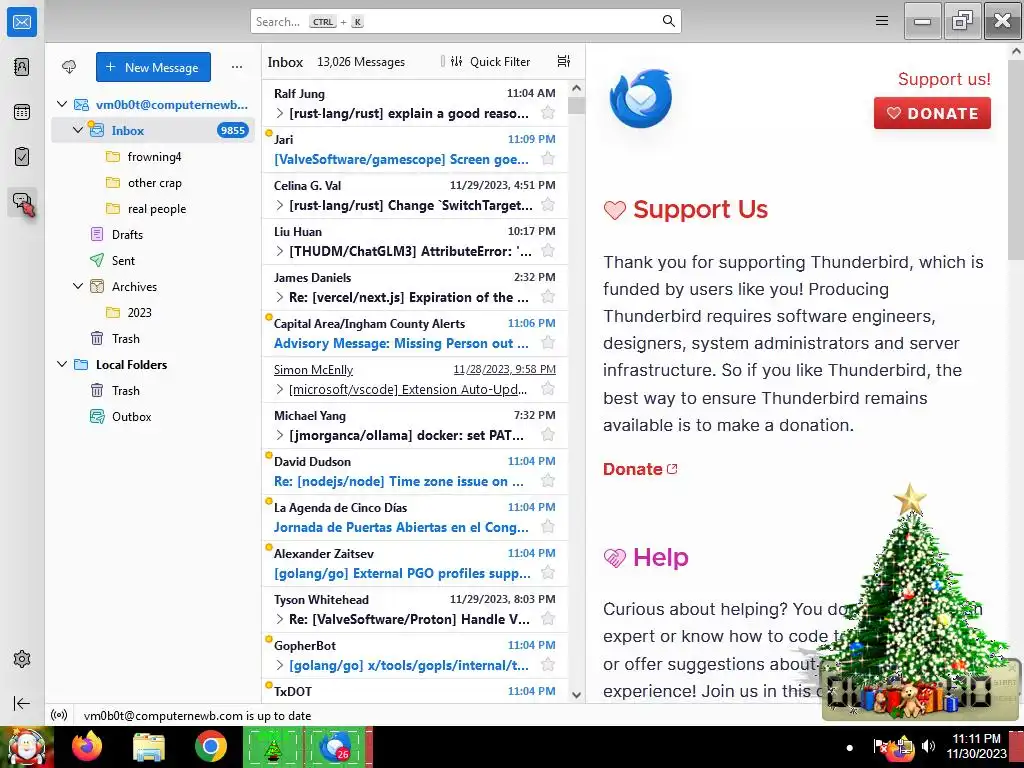Click the search magnifier icon
Viewport: 1024px width, 768px height.
tap(668, 21)
